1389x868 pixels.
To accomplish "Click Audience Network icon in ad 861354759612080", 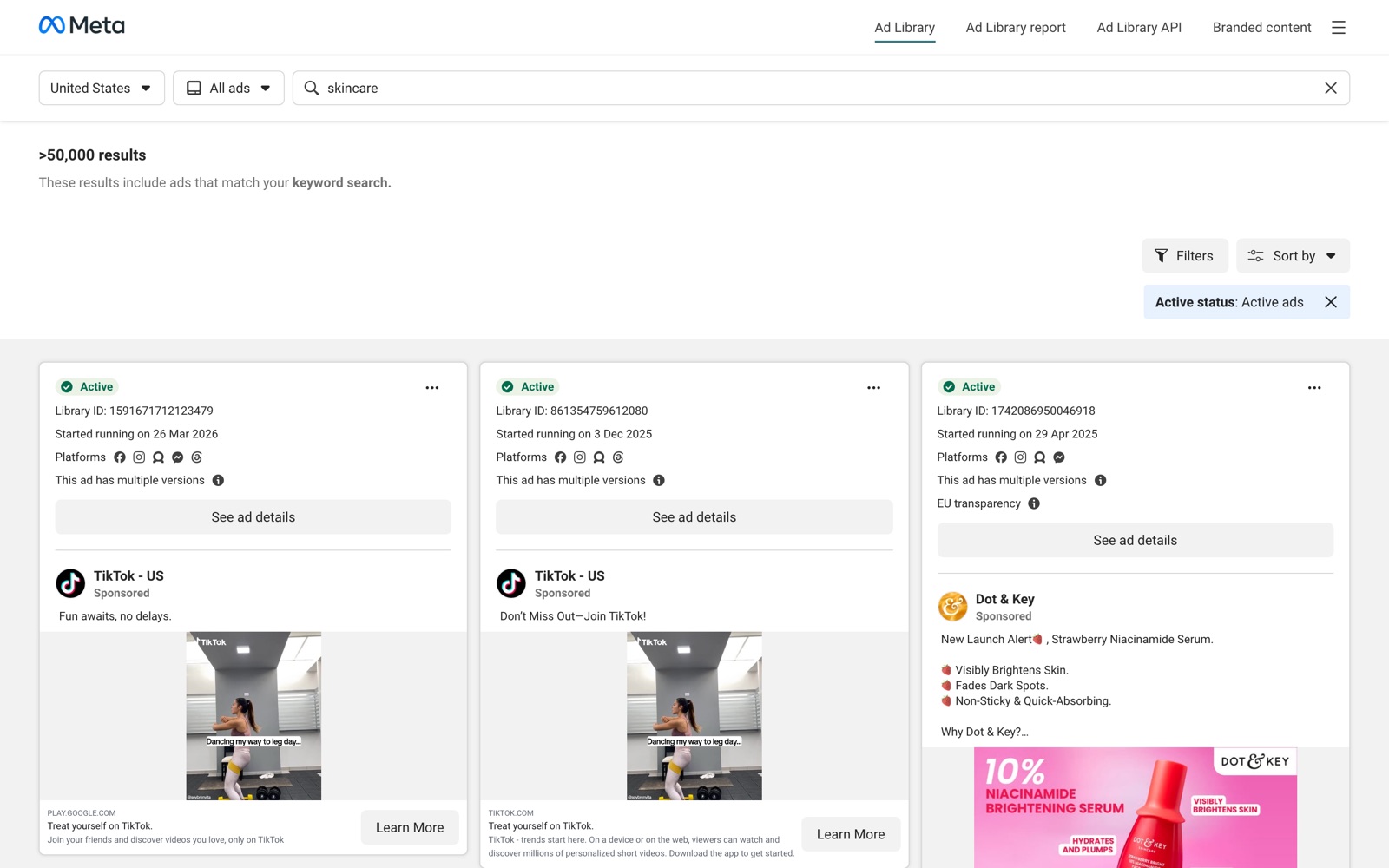I will coord(599,457).
